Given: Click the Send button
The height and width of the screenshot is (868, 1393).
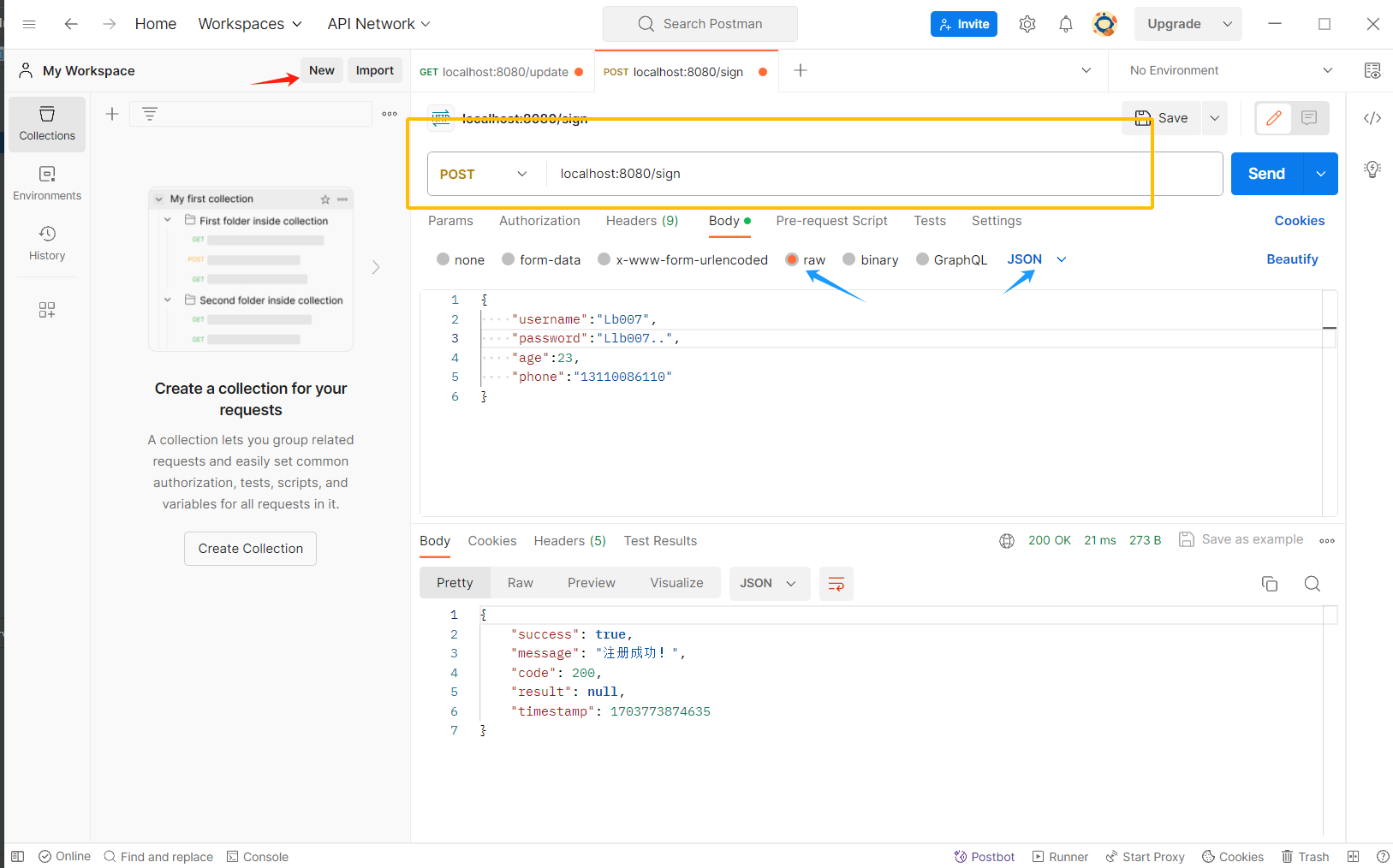Looking at the screenshot, I should pos(1266,174).
